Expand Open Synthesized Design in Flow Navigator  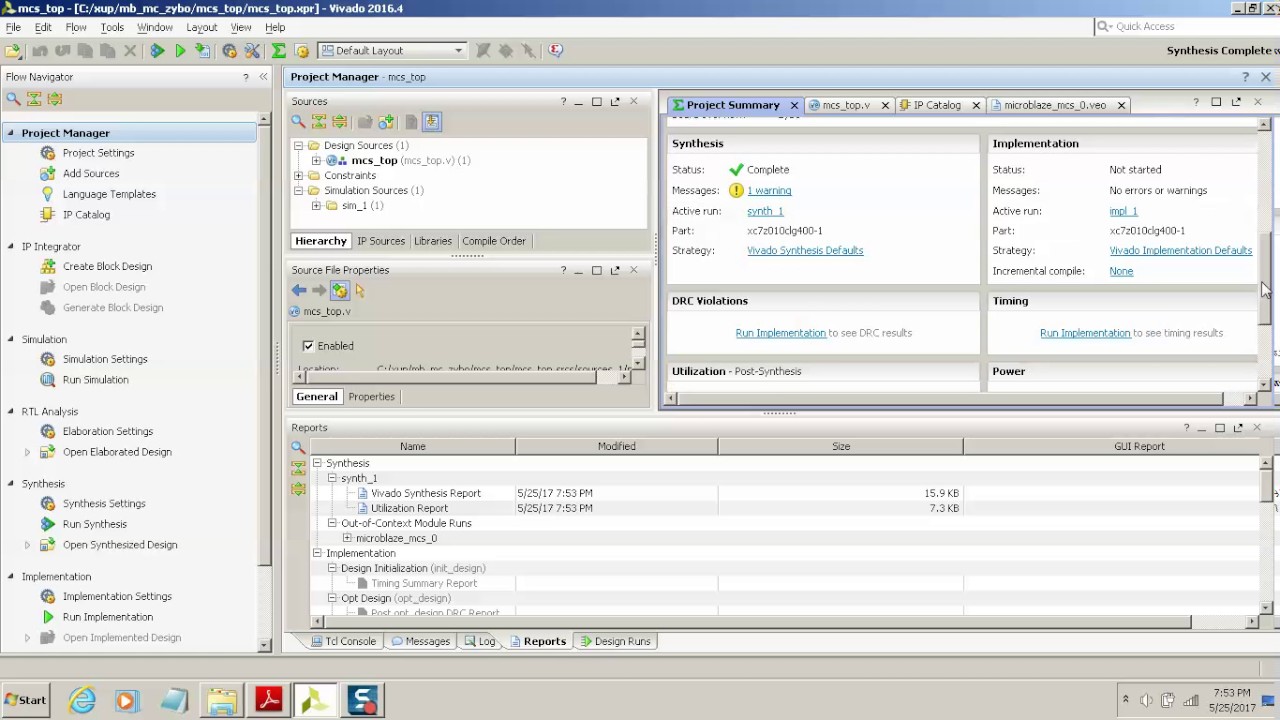pos(27,545)
